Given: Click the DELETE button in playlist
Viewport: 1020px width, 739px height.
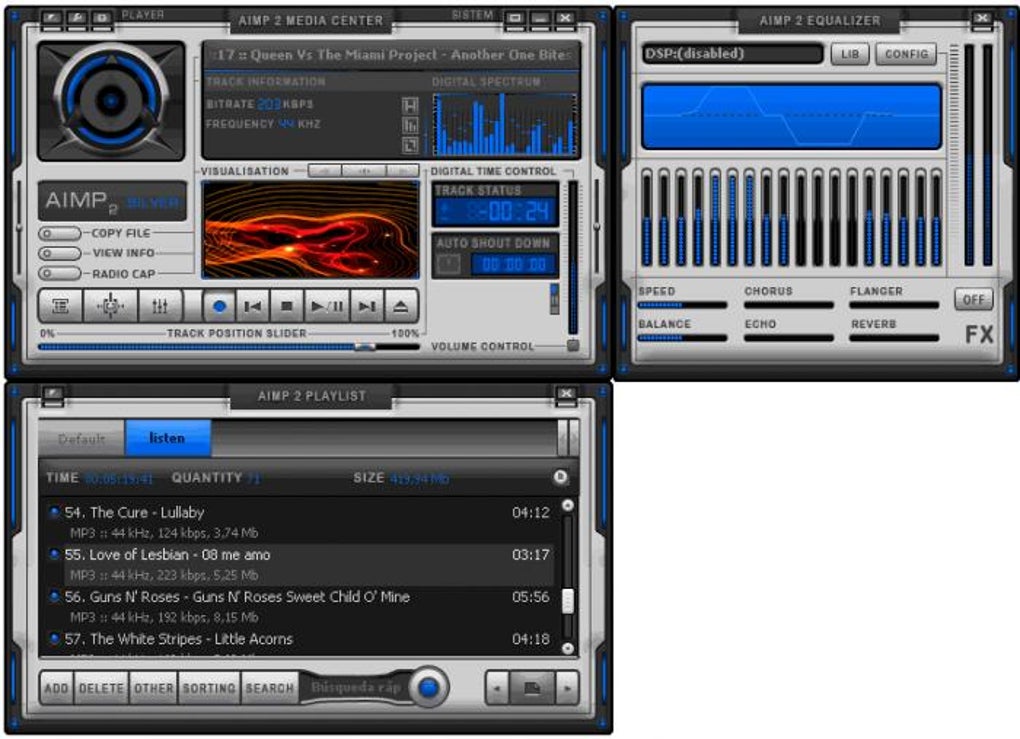Looking at the screenshot, I should click(101, 688).
